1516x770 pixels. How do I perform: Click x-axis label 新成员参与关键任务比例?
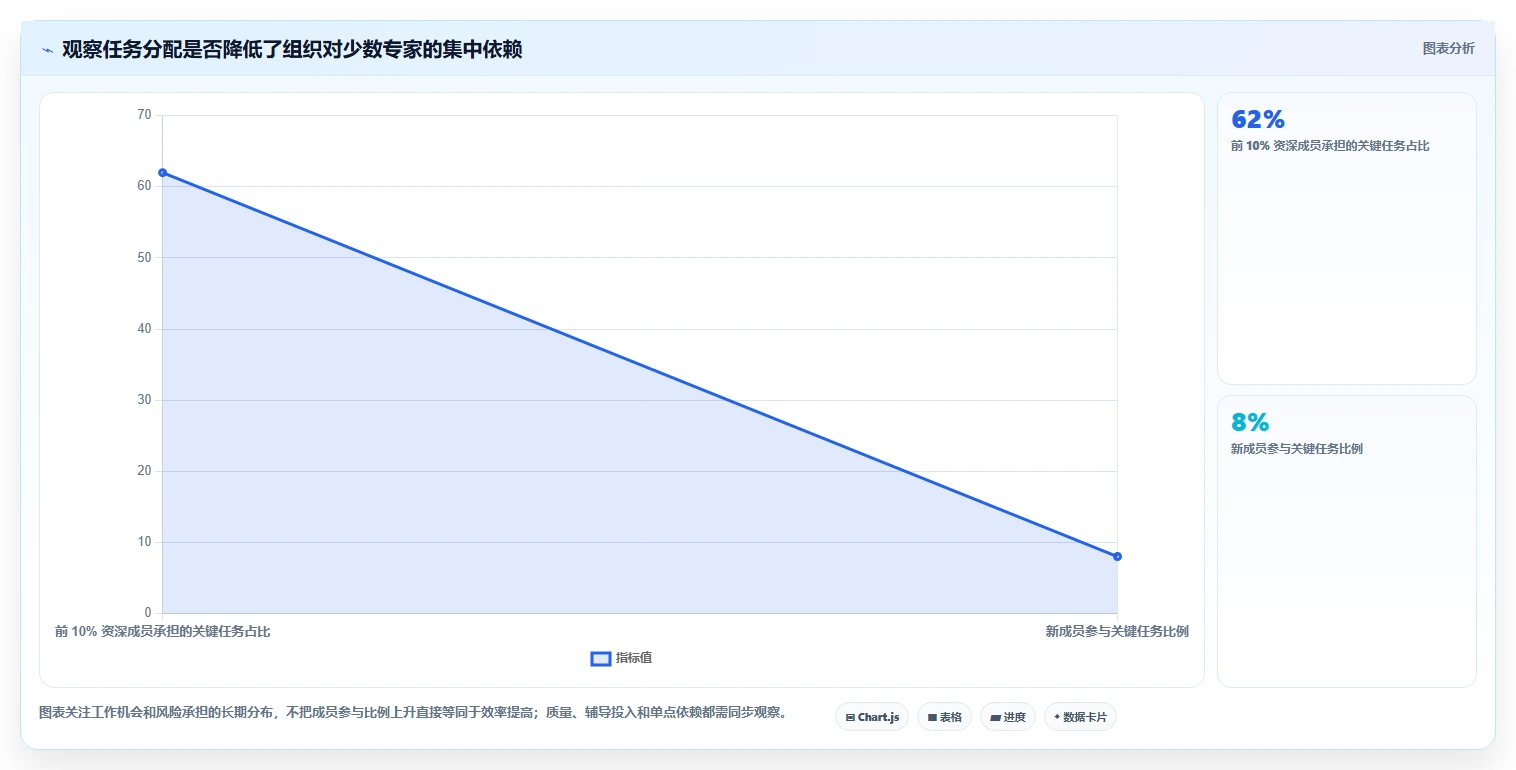(x=1117, y=632)
